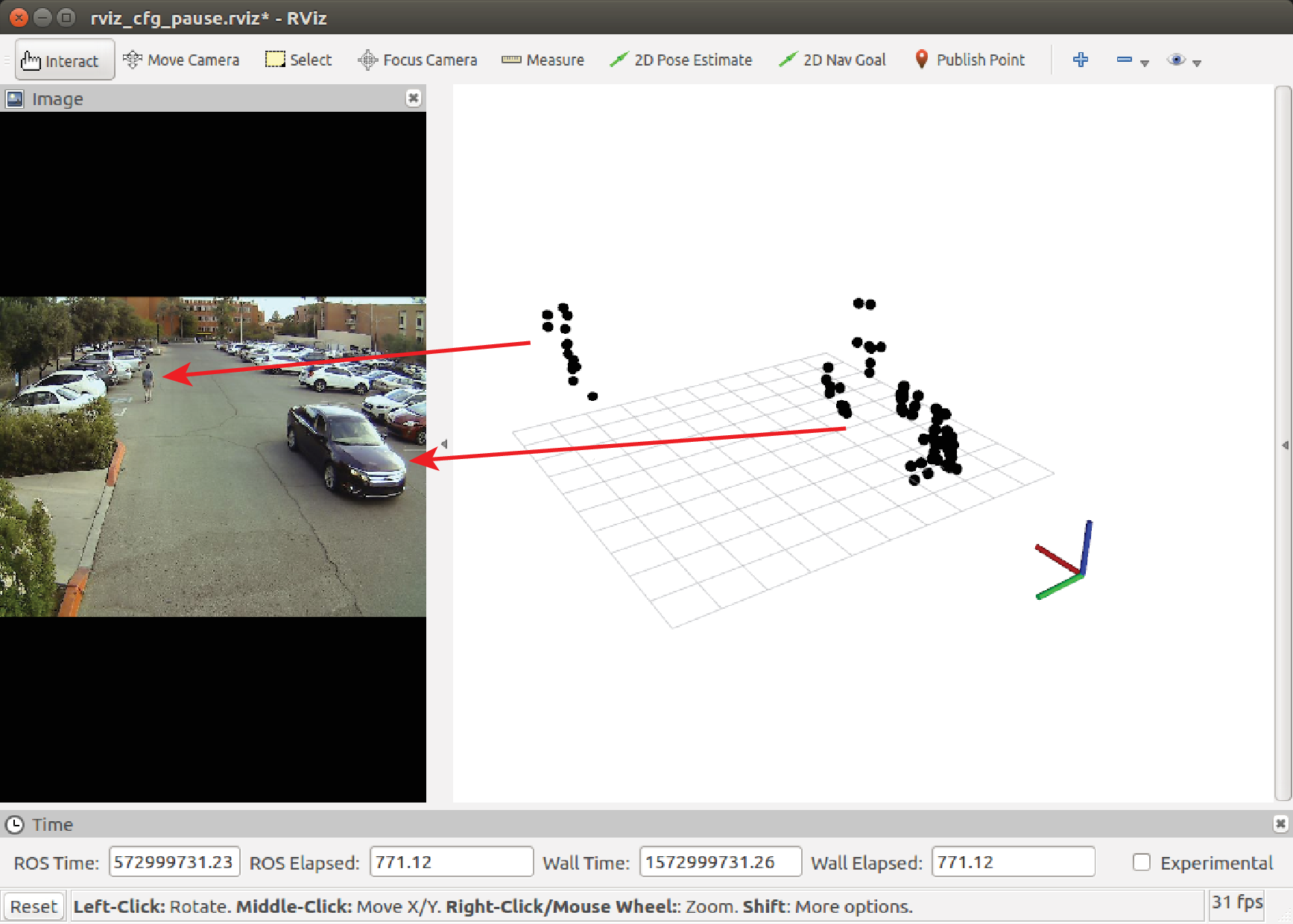The width and height of the screenshot is (1293, 924).
Task: Activate the Move Camera tool
Action: pyautogui.click(x=181, y=60)
